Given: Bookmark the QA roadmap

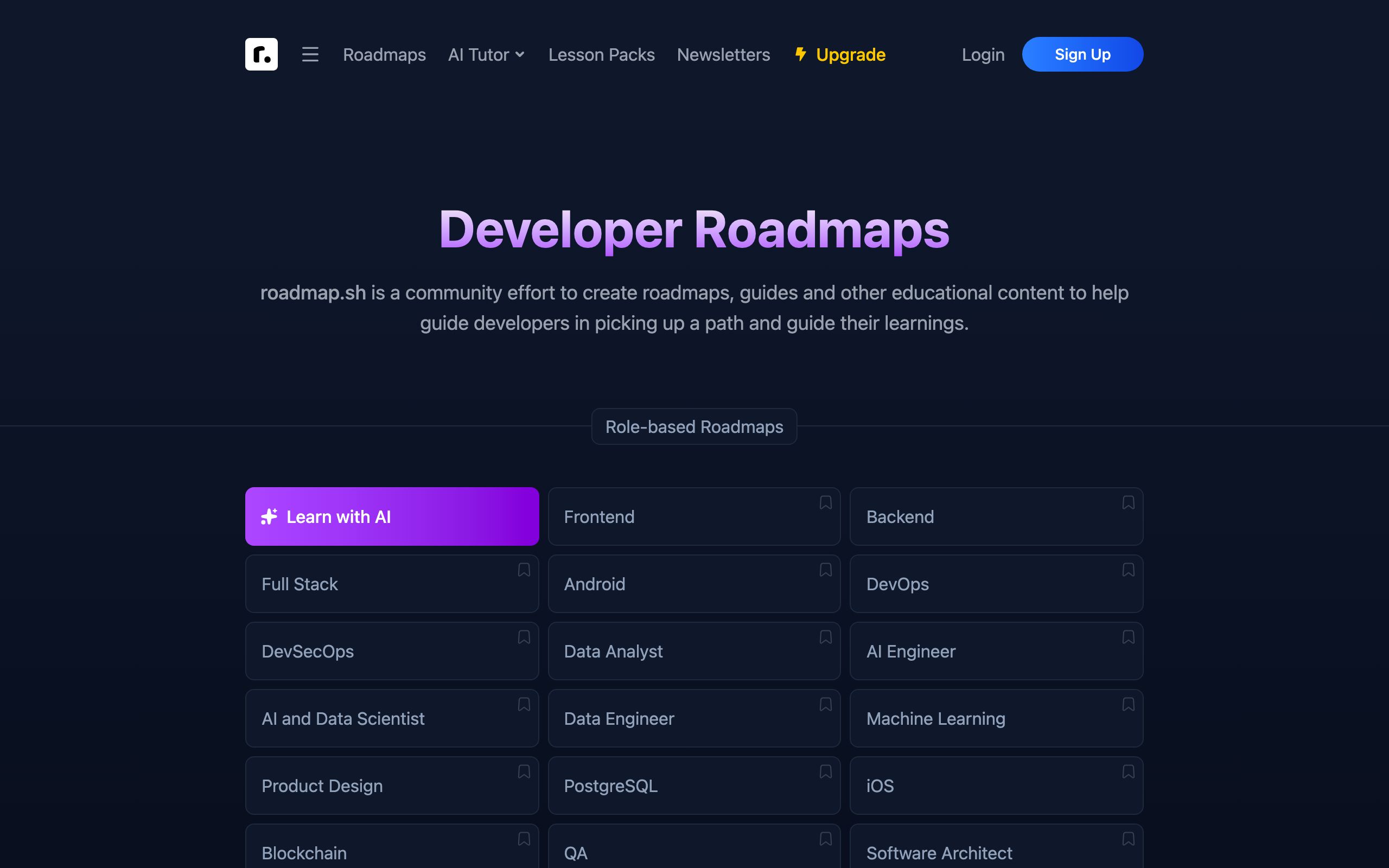Looking at the screenshot, I should click(825, 838).
